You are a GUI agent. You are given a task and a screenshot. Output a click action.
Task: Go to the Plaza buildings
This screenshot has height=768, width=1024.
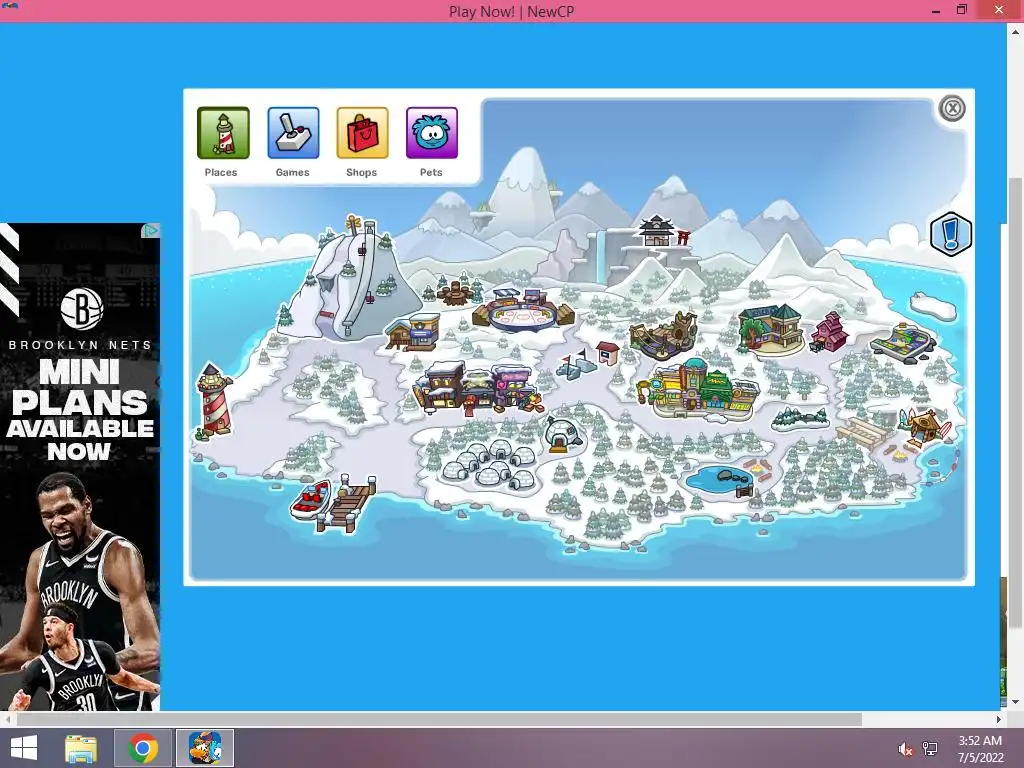pyautogui.click(x=699, y=390)
